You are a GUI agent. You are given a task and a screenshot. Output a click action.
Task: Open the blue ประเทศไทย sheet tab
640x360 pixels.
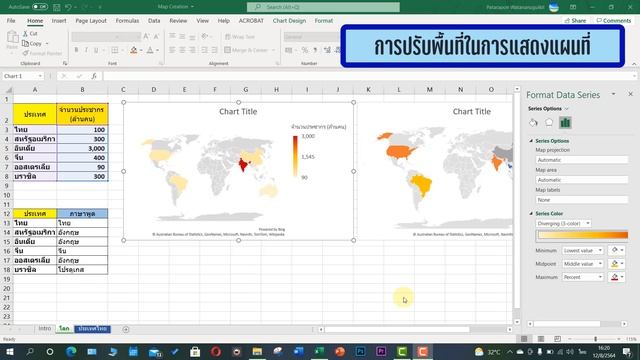click(x=93, y=329)
